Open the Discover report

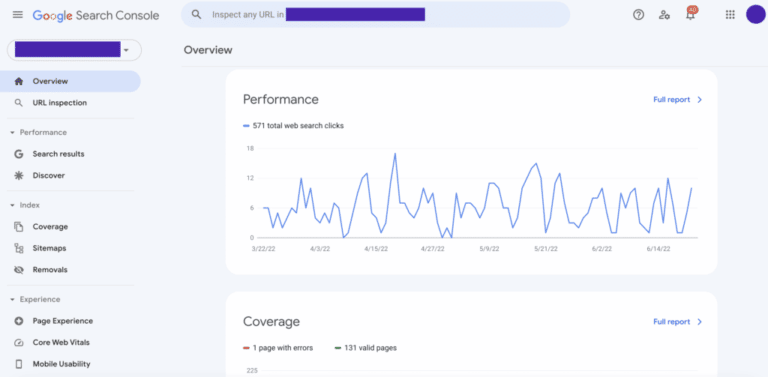point(70,175)
